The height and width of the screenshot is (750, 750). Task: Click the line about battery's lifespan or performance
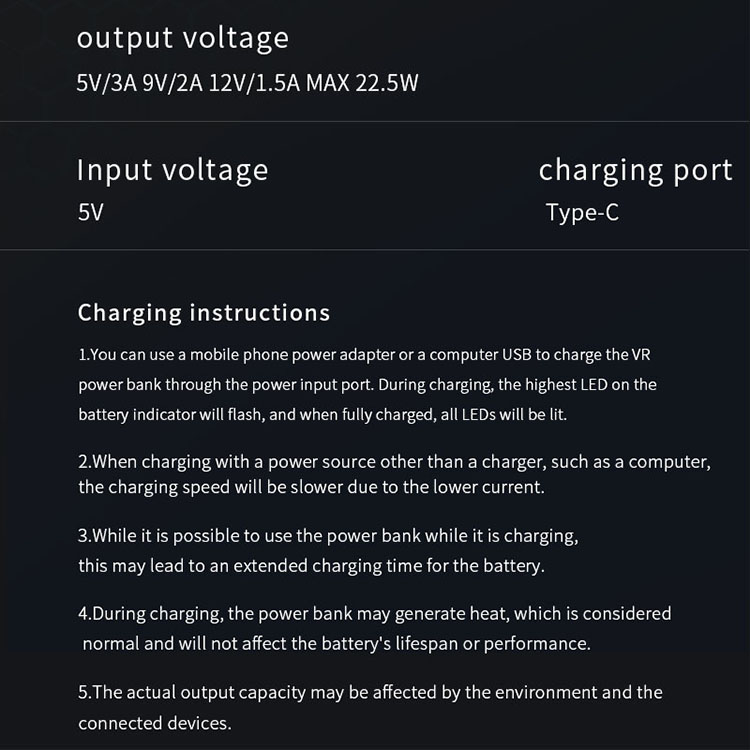pyautogui.click(x=336, y=643)
